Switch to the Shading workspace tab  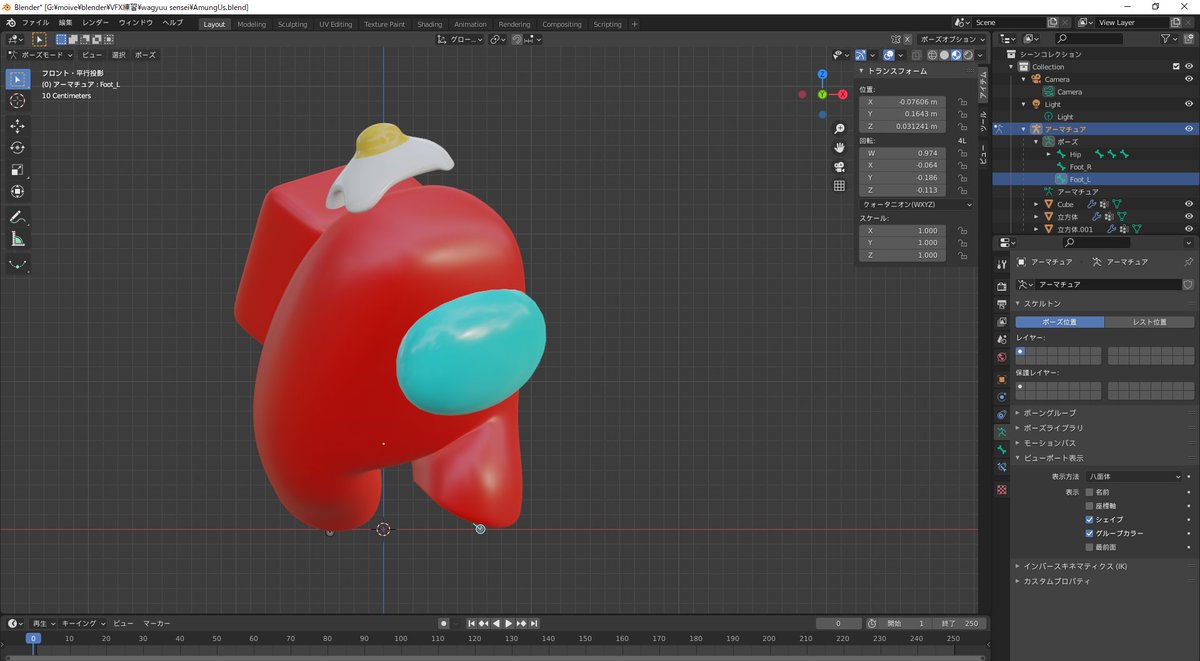(x=430, y=24)
